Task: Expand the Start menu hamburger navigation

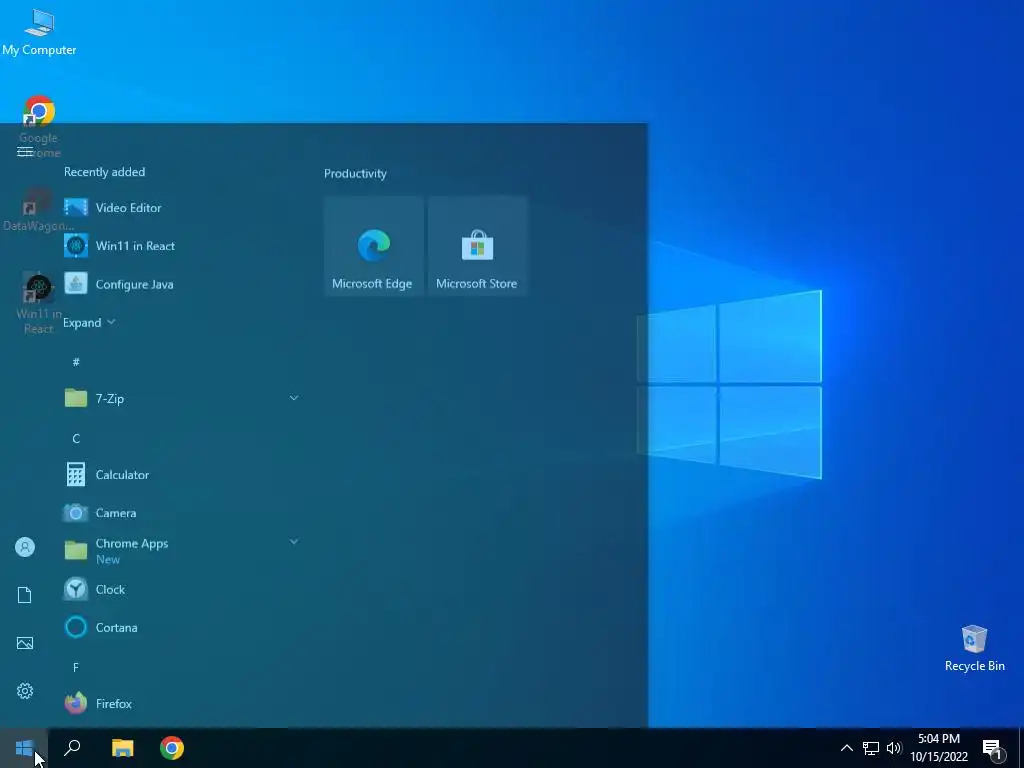Action: point(25,152)
